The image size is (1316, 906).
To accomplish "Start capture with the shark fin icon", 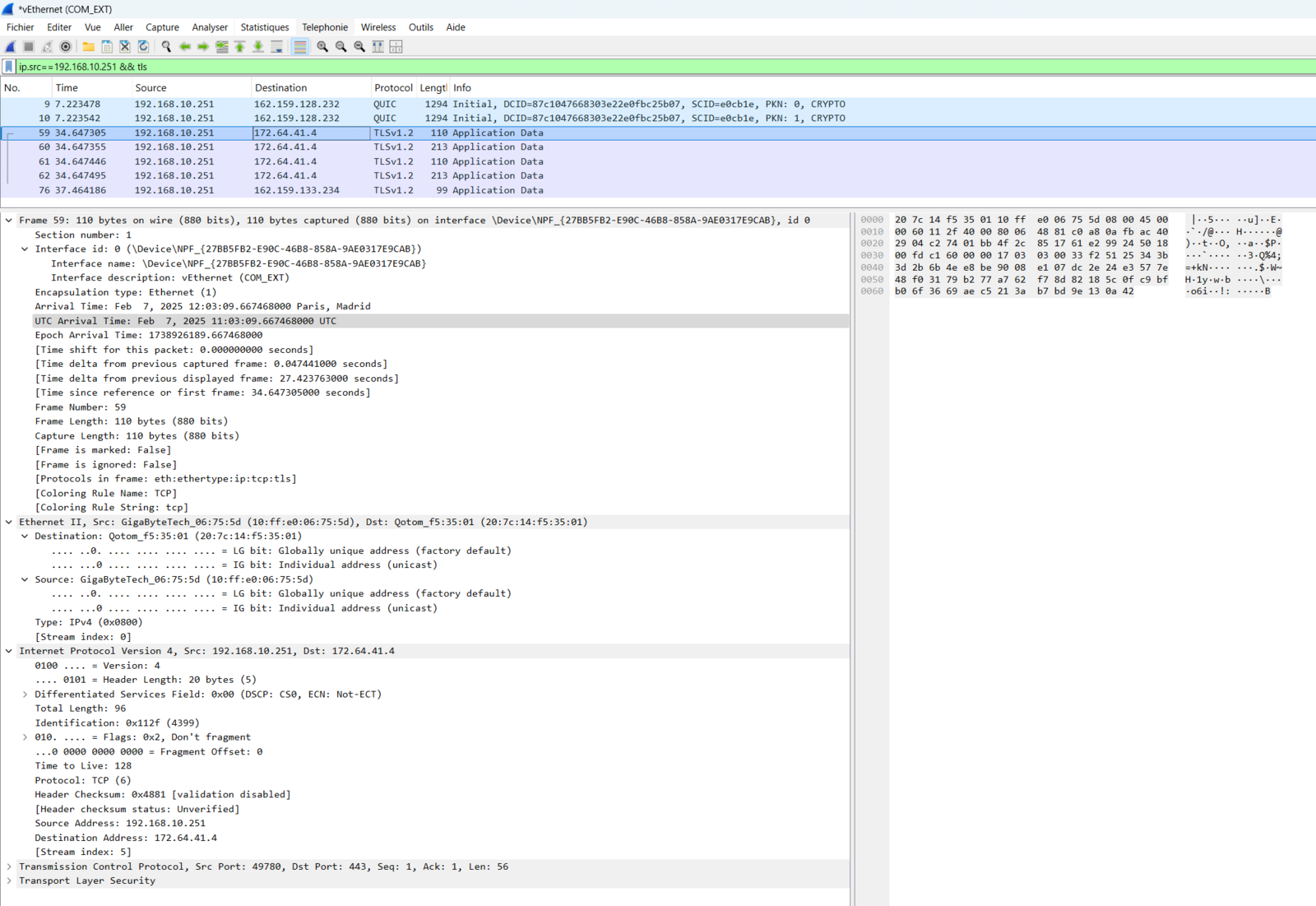I will click(x=11, y=47).
